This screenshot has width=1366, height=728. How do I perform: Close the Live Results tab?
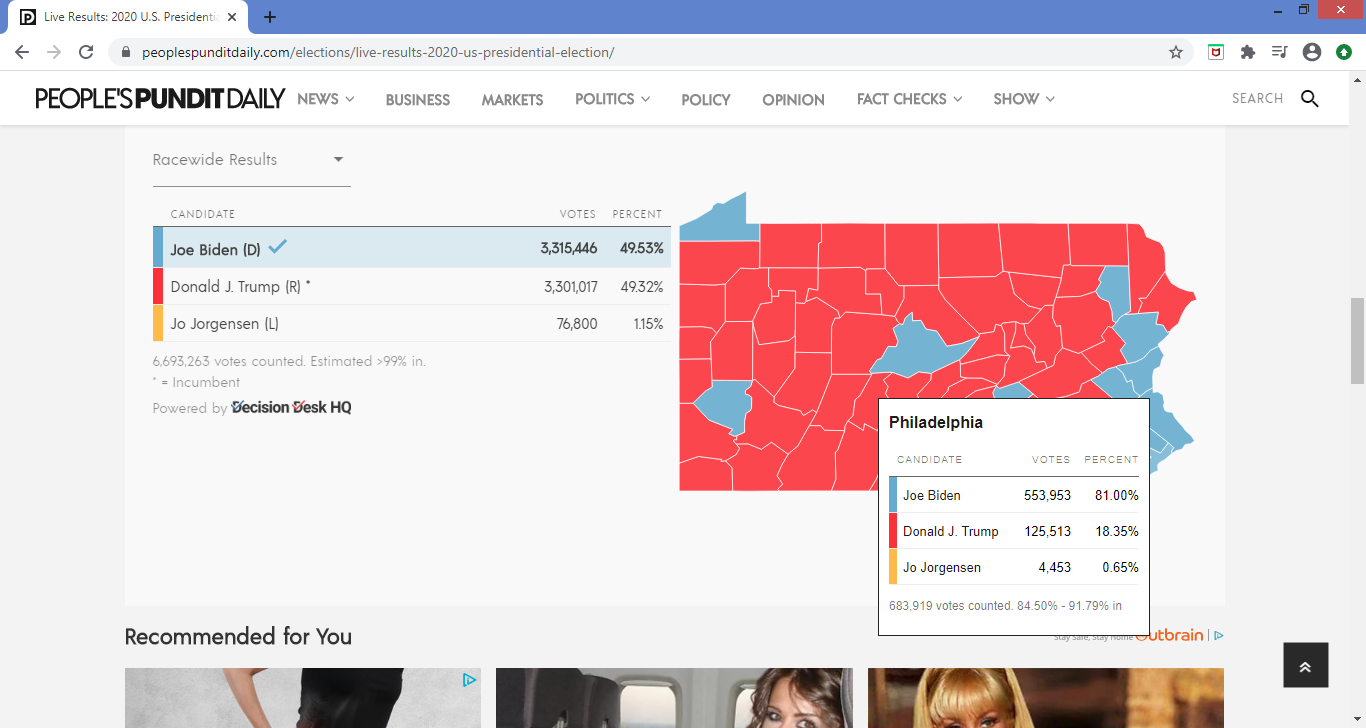(x=232, y=17)
